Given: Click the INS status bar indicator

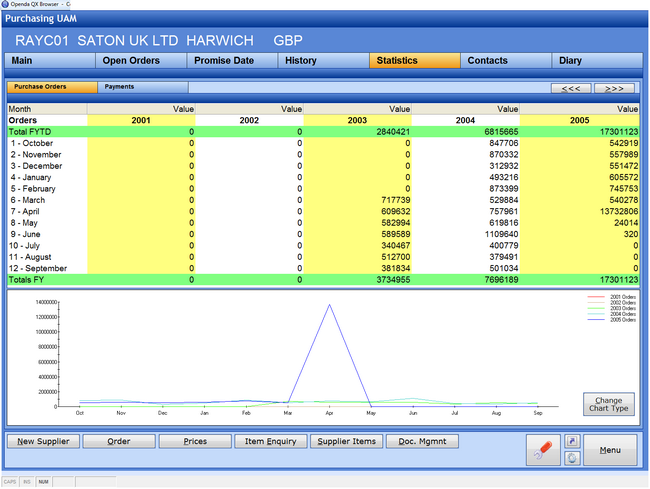Looking at the screenshot, I should (27, 482).
